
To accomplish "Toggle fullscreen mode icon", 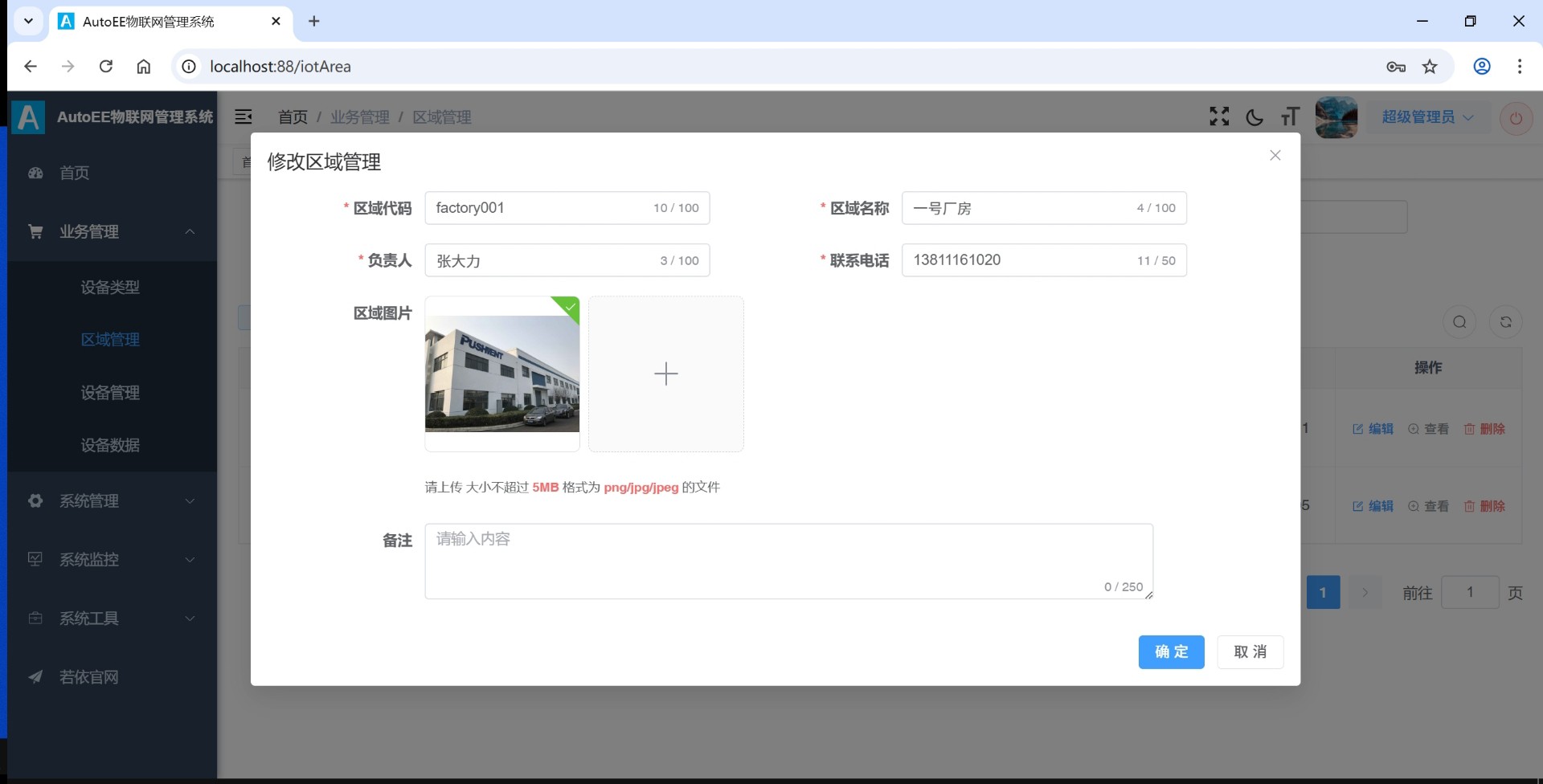I will [1219, 117].
